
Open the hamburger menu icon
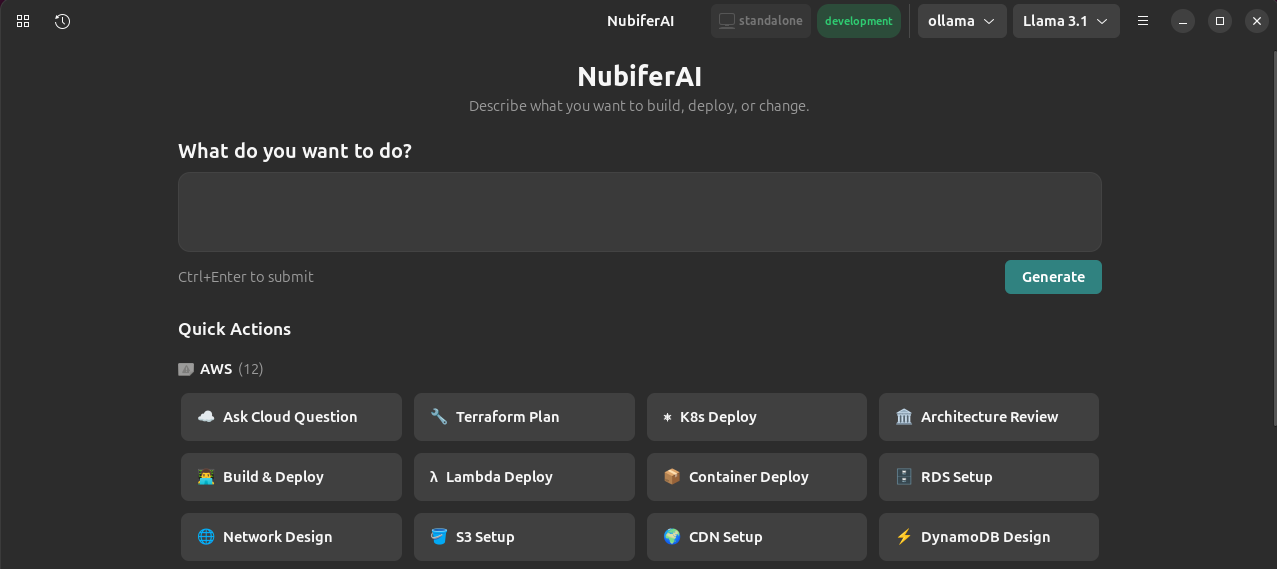[x=1143, y=21]
